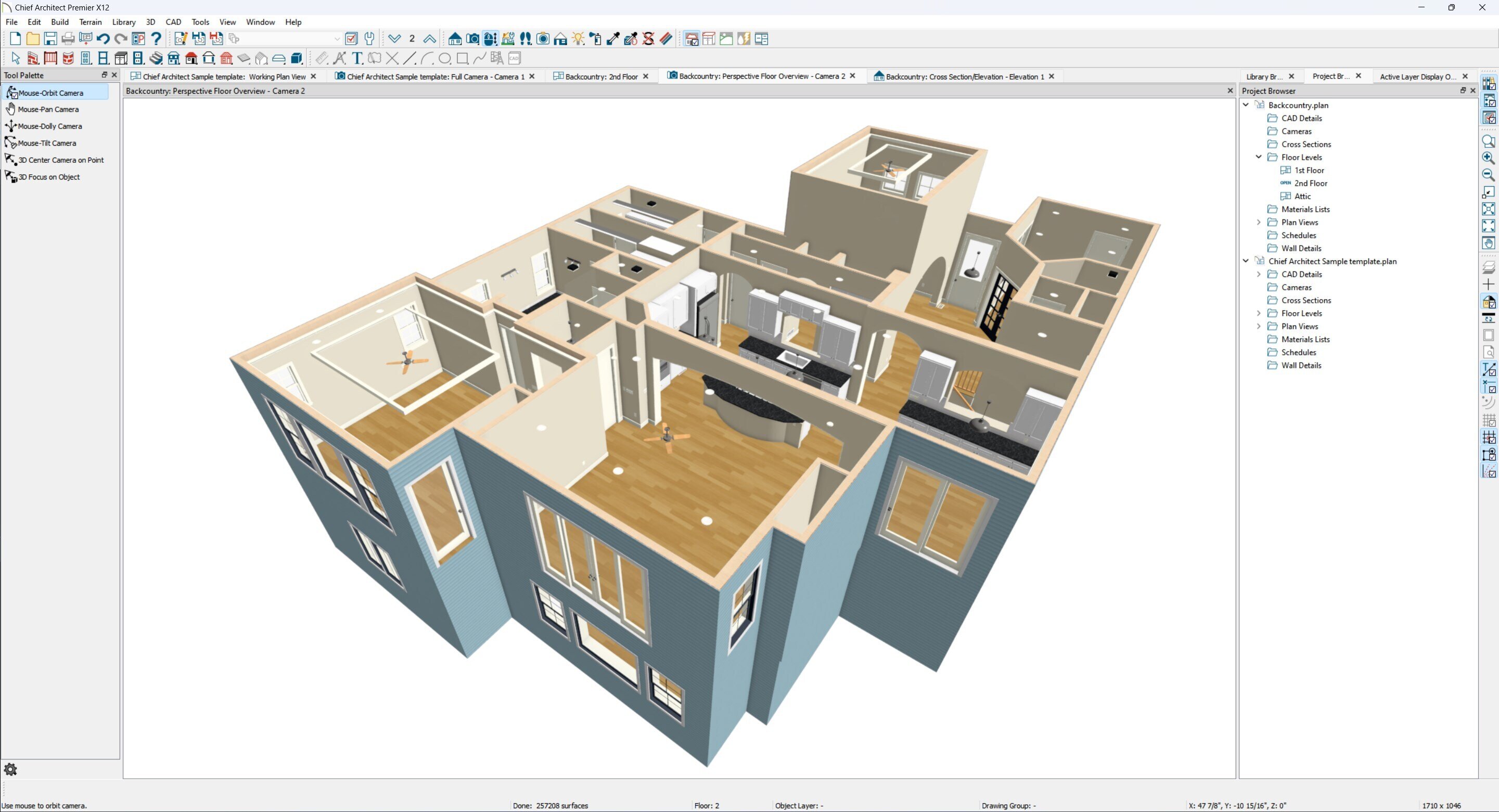
Task: Activate 3D Focus on Object mode
Action: 48,177
